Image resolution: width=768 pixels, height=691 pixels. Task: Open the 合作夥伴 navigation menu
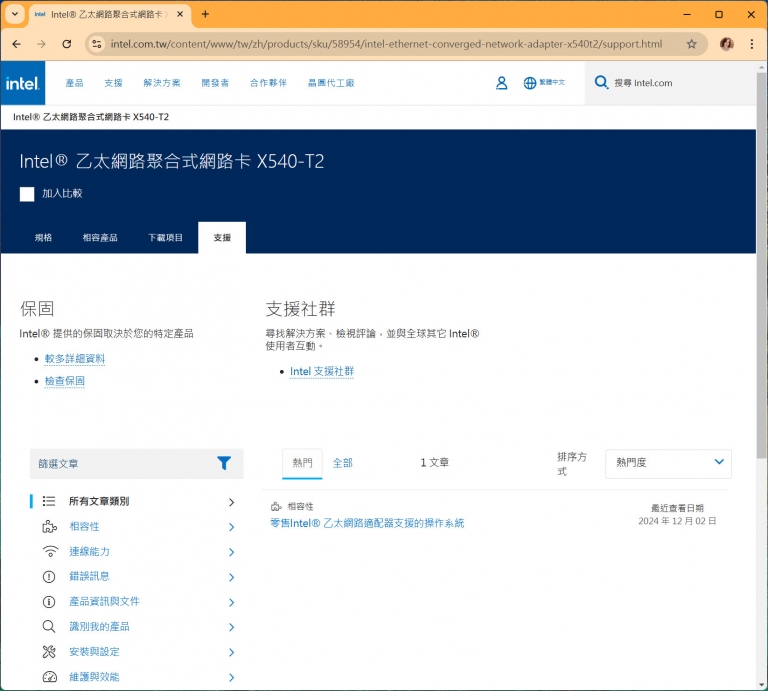click(x=268, y=83)
